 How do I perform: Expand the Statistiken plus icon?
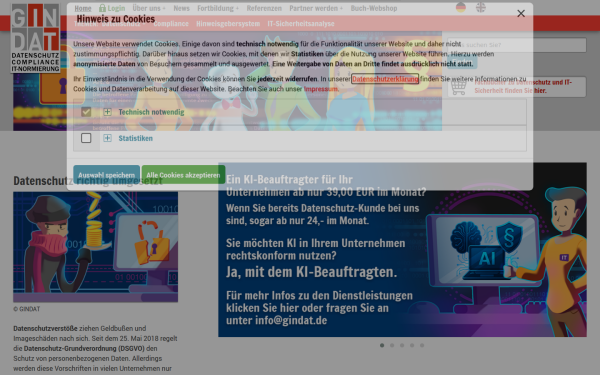point(108,138)
